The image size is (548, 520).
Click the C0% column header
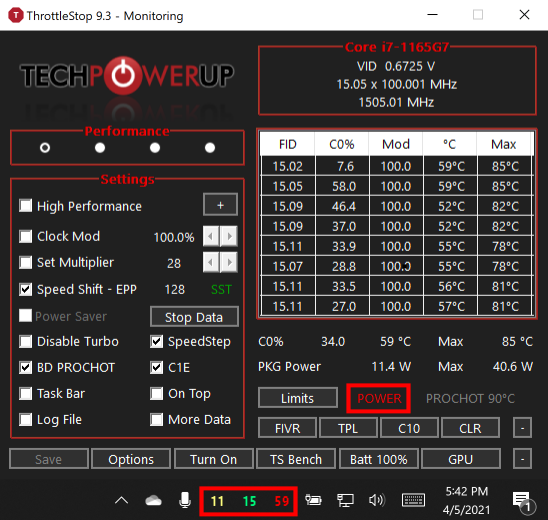341,144
